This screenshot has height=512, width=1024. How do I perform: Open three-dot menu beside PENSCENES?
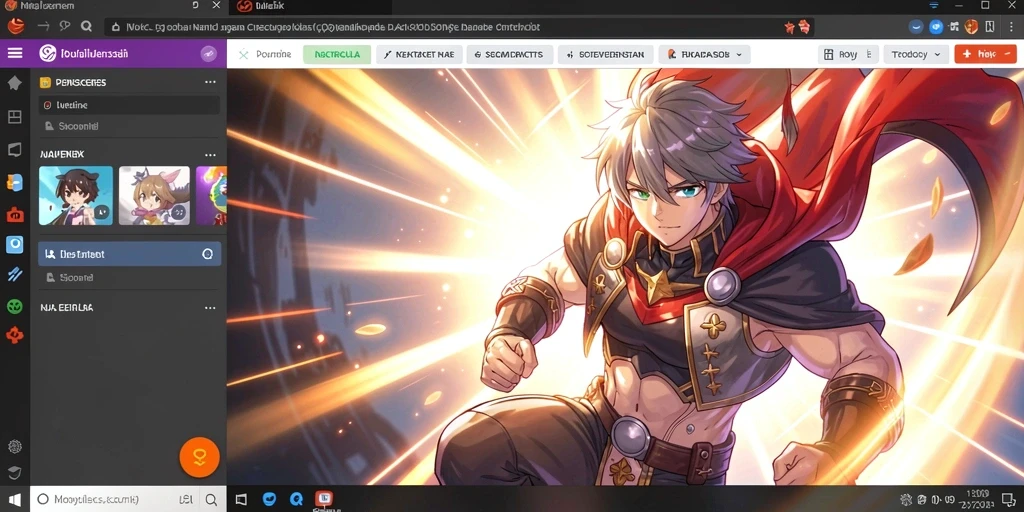pyautogui.click(x=210, y=82)
